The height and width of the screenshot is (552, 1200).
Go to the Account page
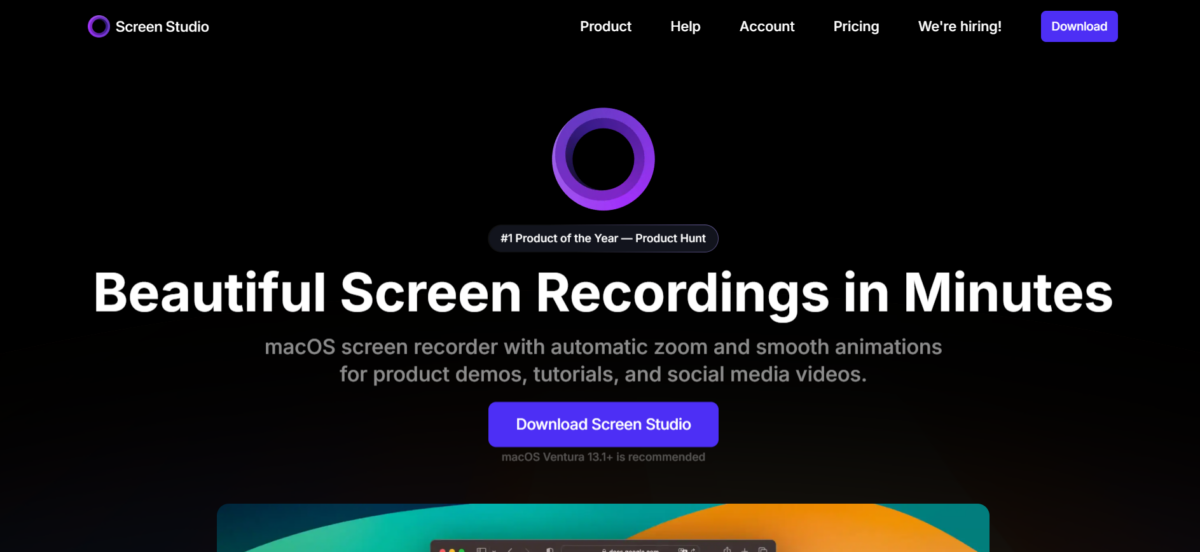coord(767,27)
